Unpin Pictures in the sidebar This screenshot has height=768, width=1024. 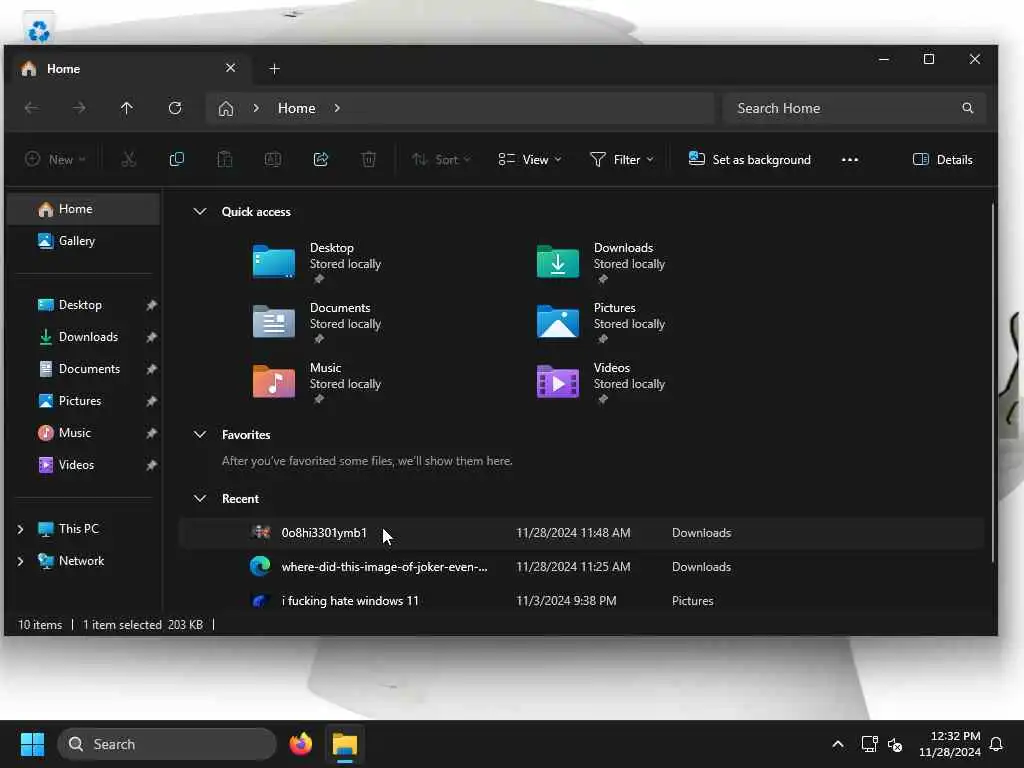click(x=152, y=401)
